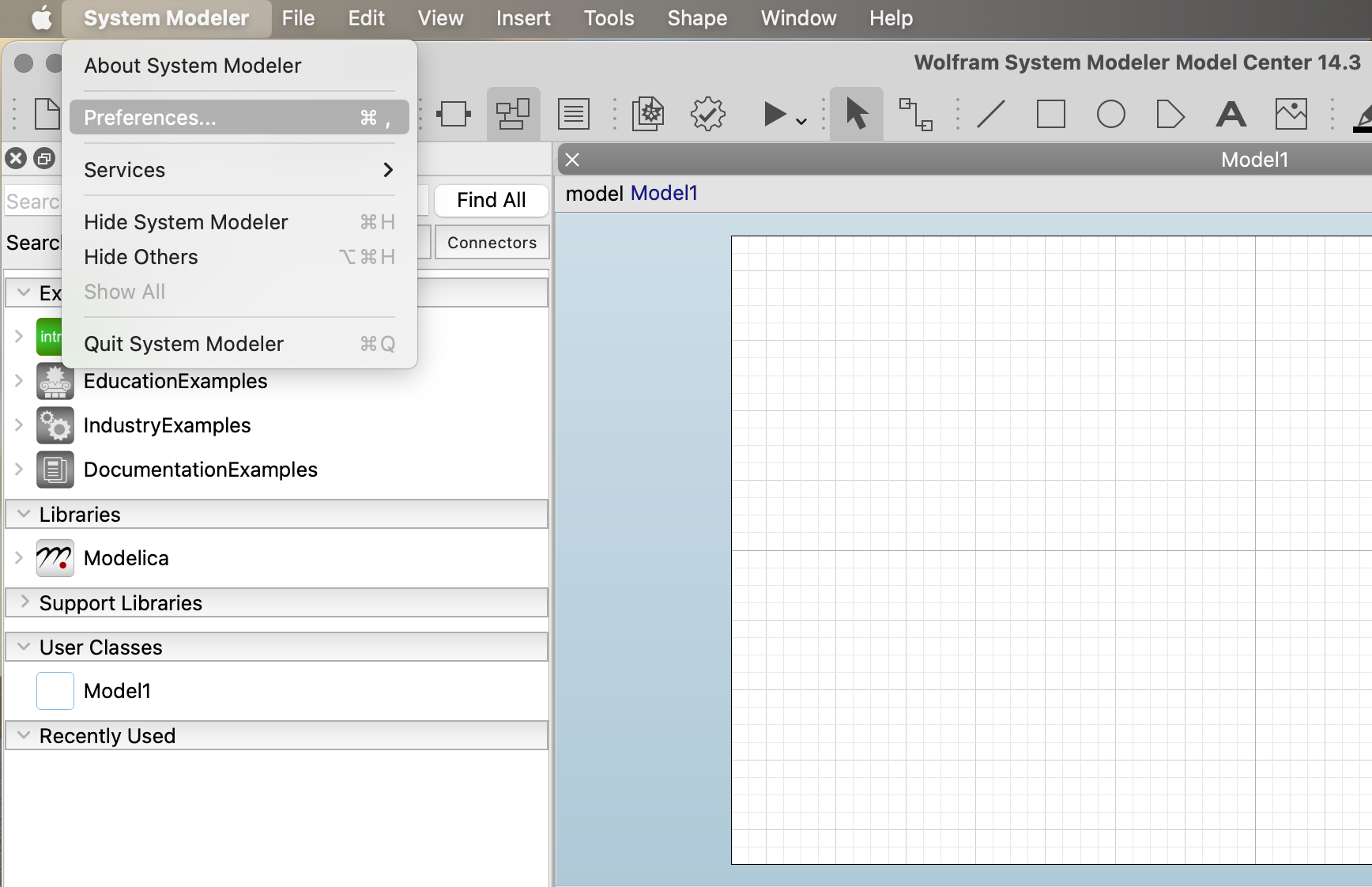Expand the Support Libraries section
1372x887 pixels.
tap(24, 602)
